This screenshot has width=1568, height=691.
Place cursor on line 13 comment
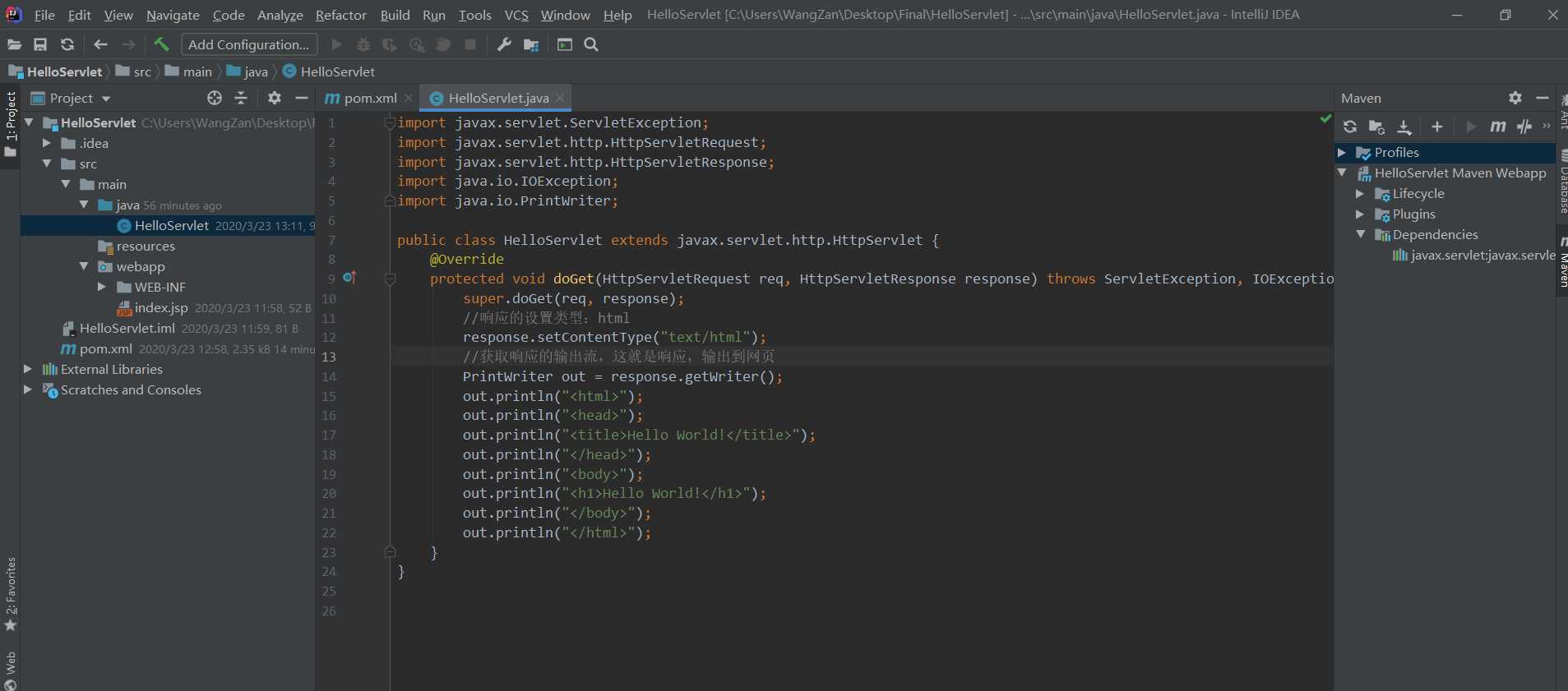click(618, 357)
